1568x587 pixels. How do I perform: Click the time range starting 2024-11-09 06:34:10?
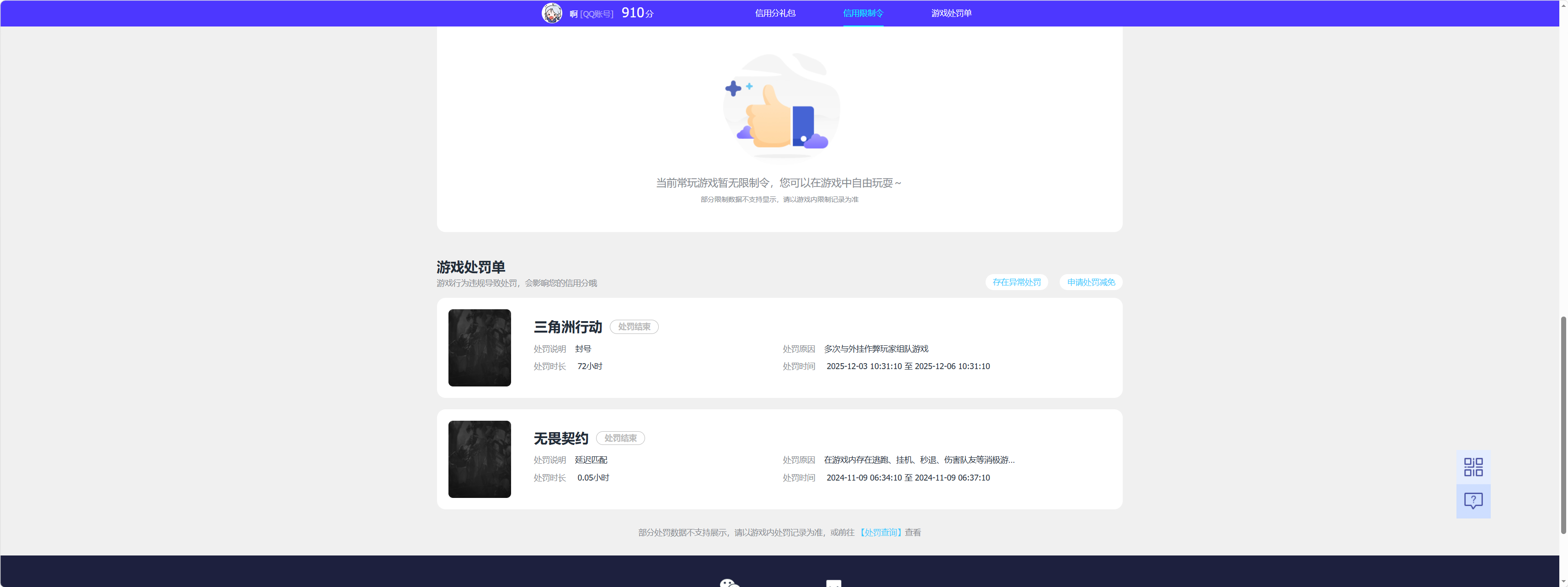[907, 477]
